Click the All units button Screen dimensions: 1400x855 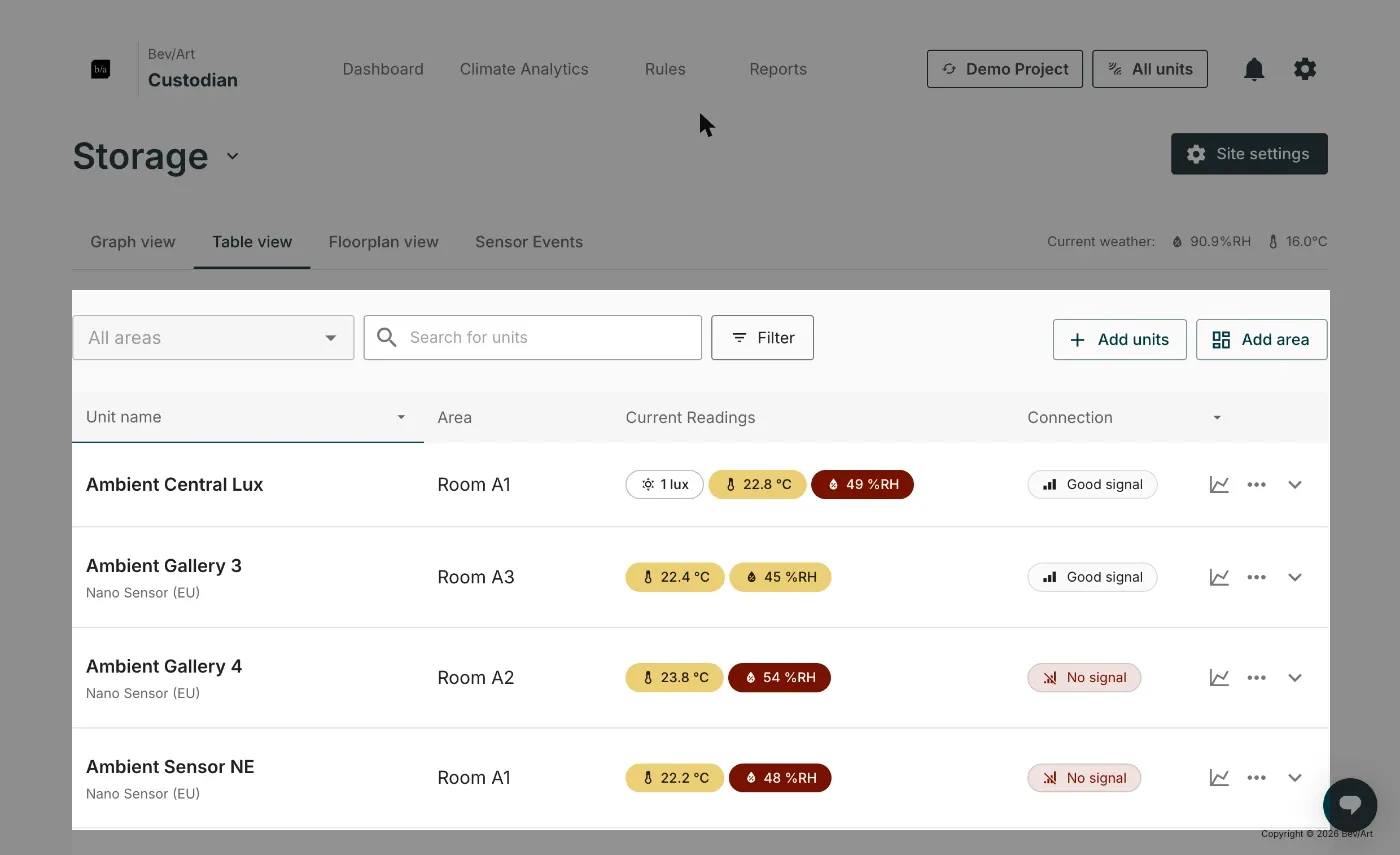pyautogui.click(x=1150, y=69)
